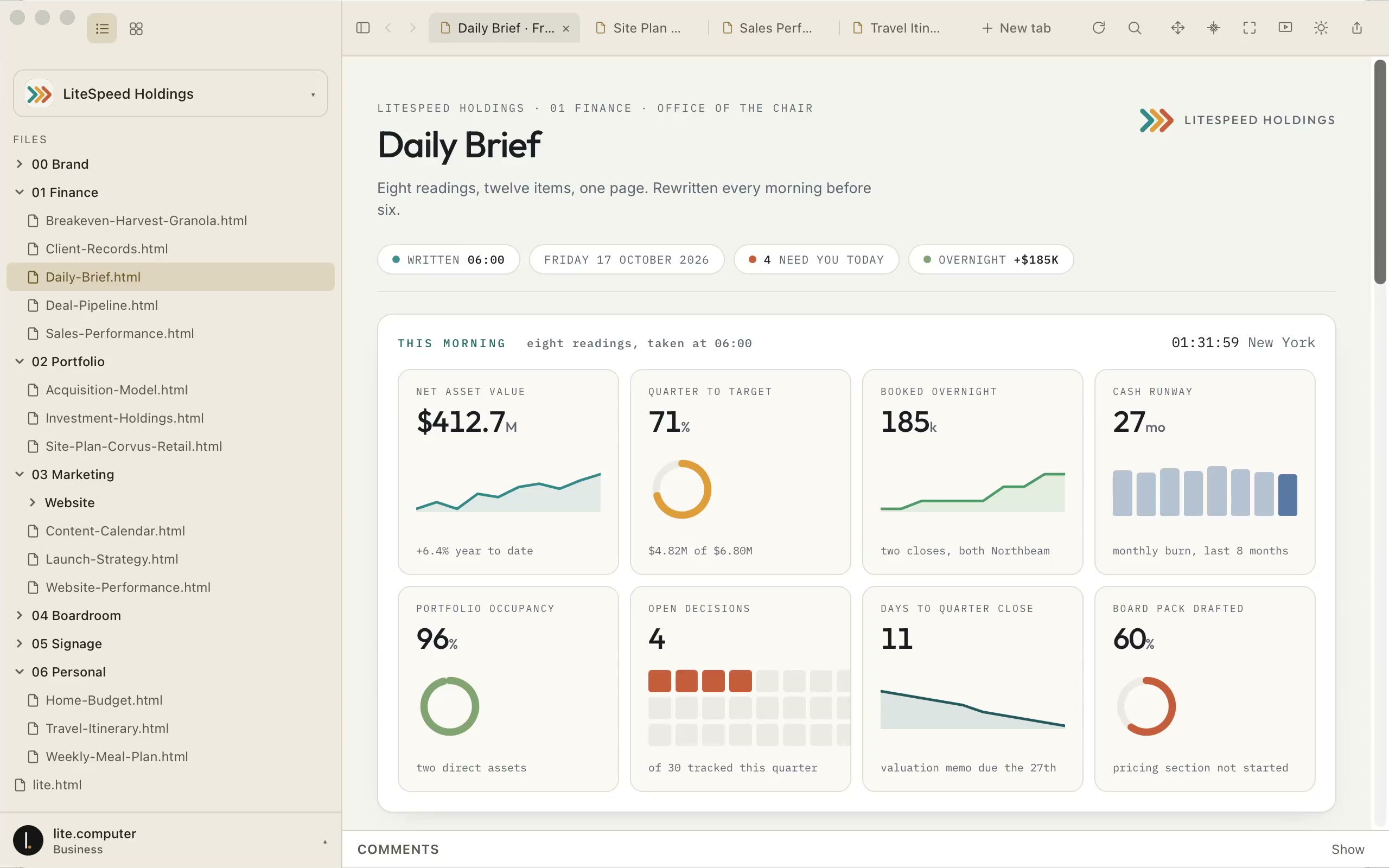Collapse the 02 Portfolio folder
The width and height of the screenshot is (1389, 868).
click(20, 362)
